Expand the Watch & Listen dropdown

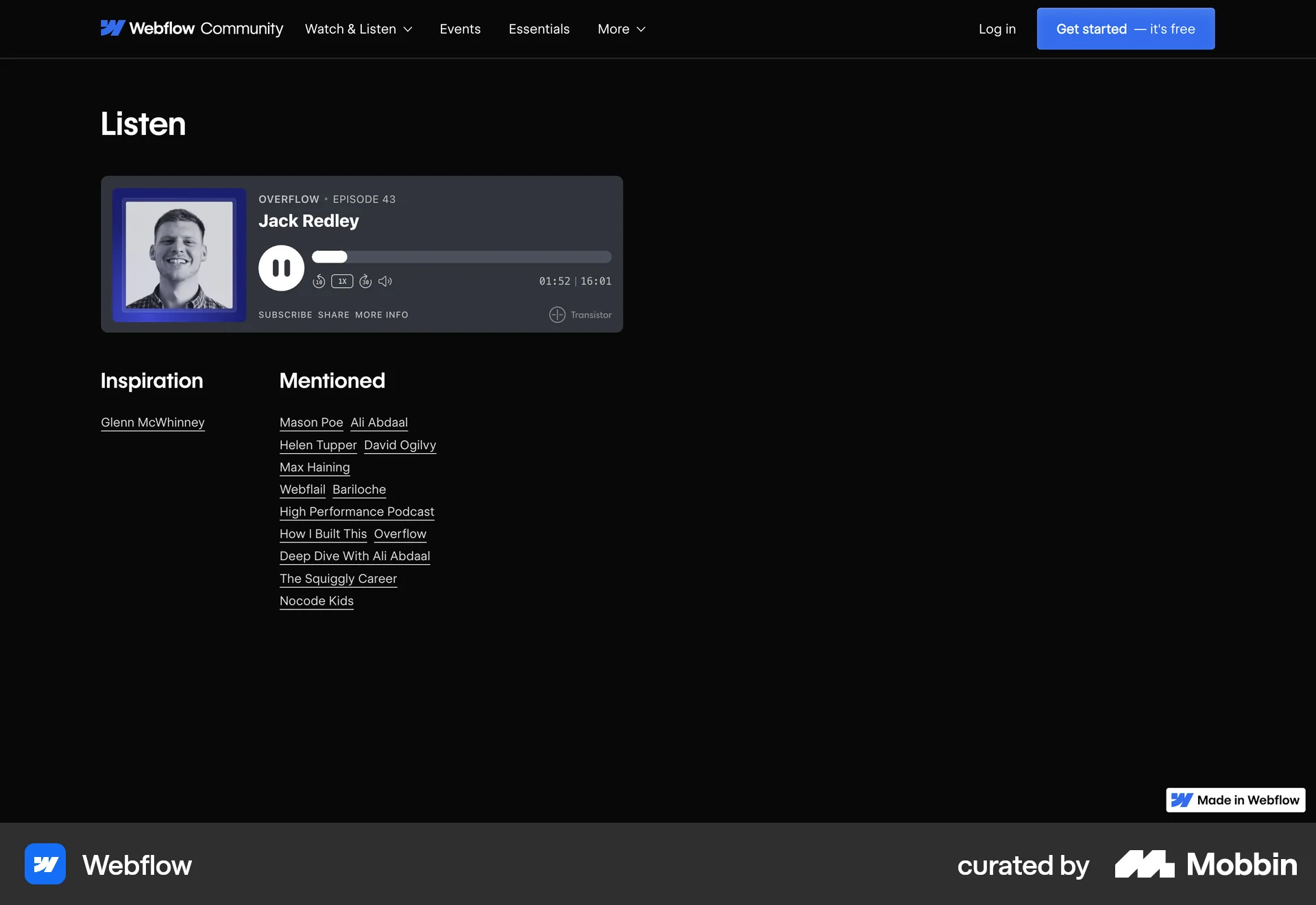pyautogui.click(x=358, y=29)
